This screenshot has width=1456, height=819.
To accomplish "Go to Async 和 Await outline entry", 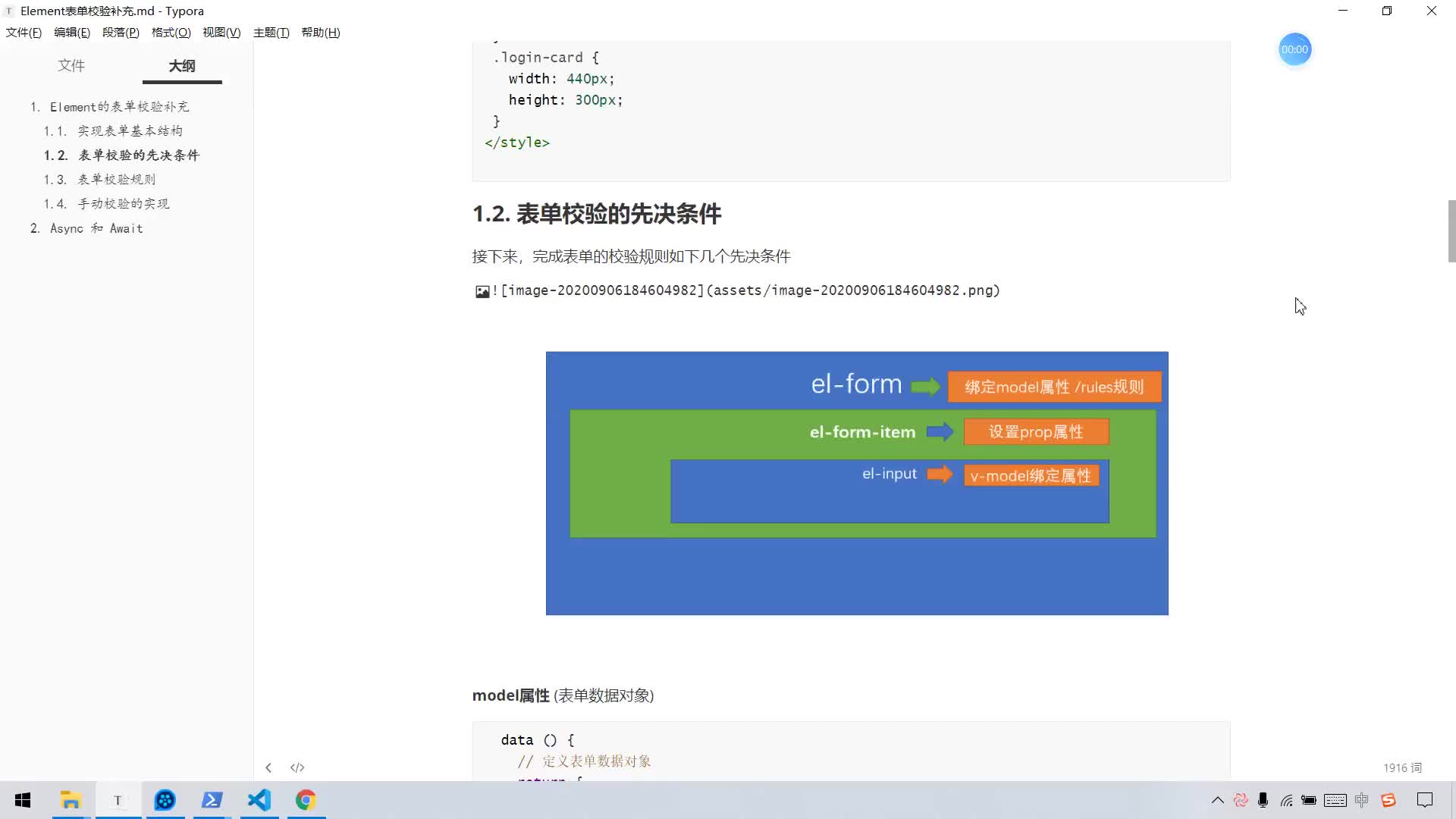I will [x=96, y=228].
